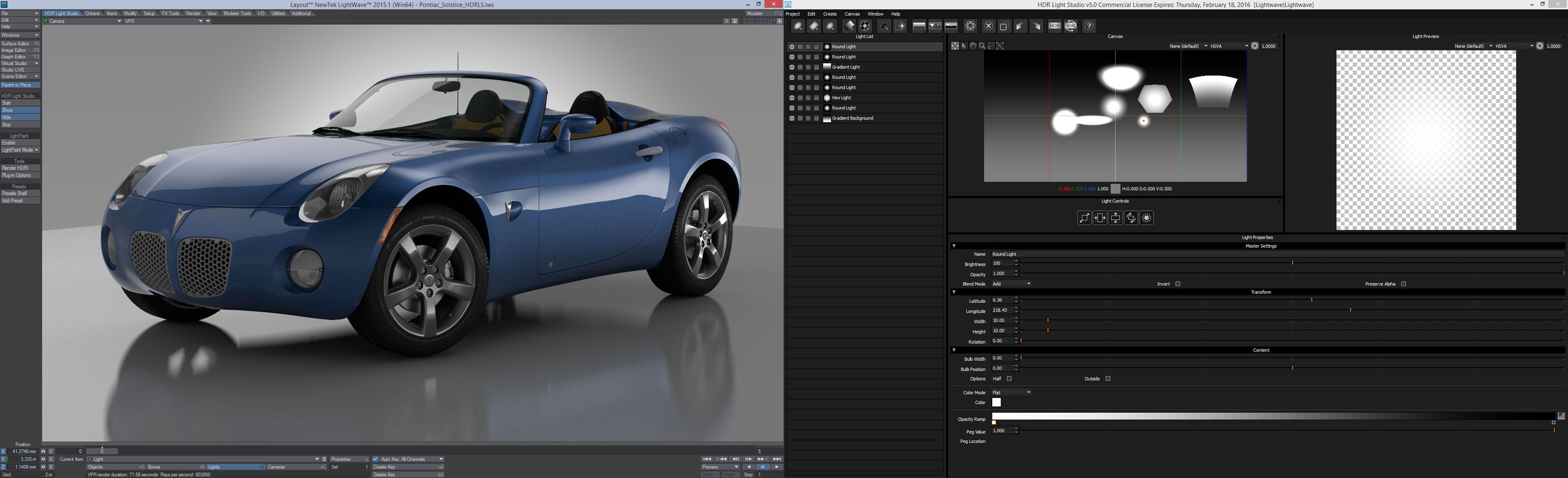Toggle Auto Key checkbox in LightWave
The width and height of the screenshot is (1568, 478).
375,459
